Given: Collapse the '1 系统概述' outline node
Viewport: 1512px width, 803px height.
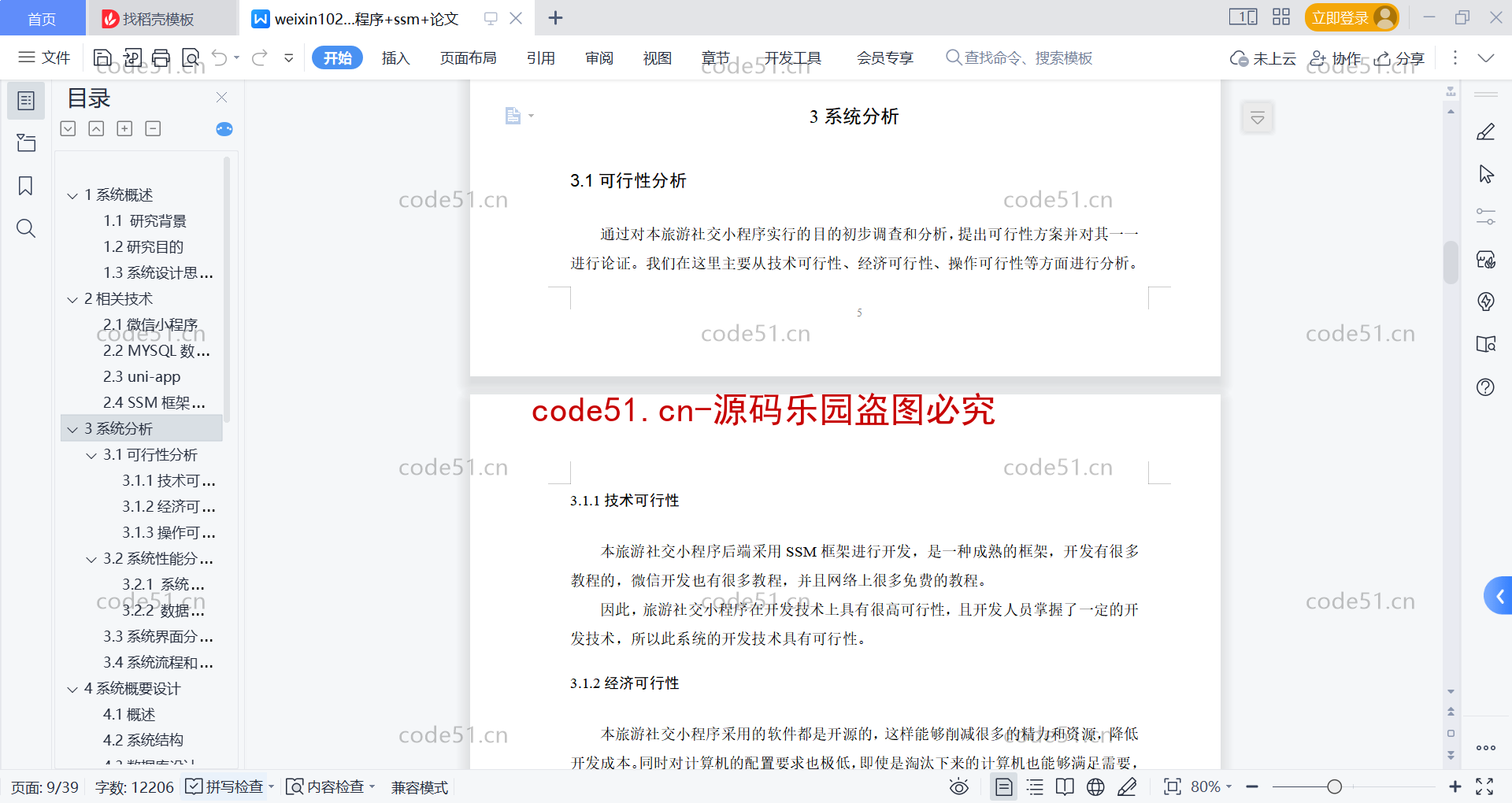Looking at the screenshot, I should [72, 195].
